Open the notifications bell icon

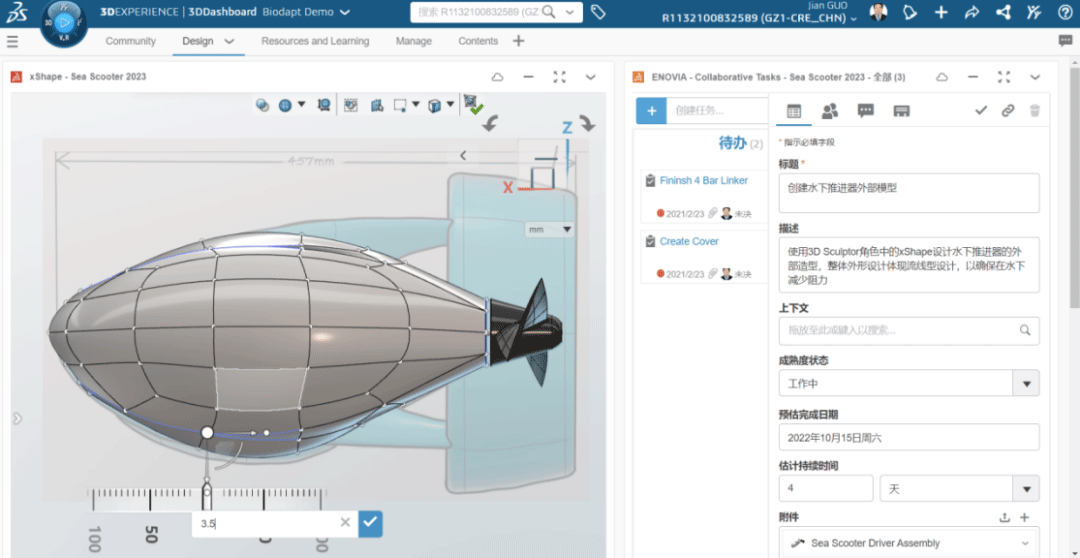(910, 12)
